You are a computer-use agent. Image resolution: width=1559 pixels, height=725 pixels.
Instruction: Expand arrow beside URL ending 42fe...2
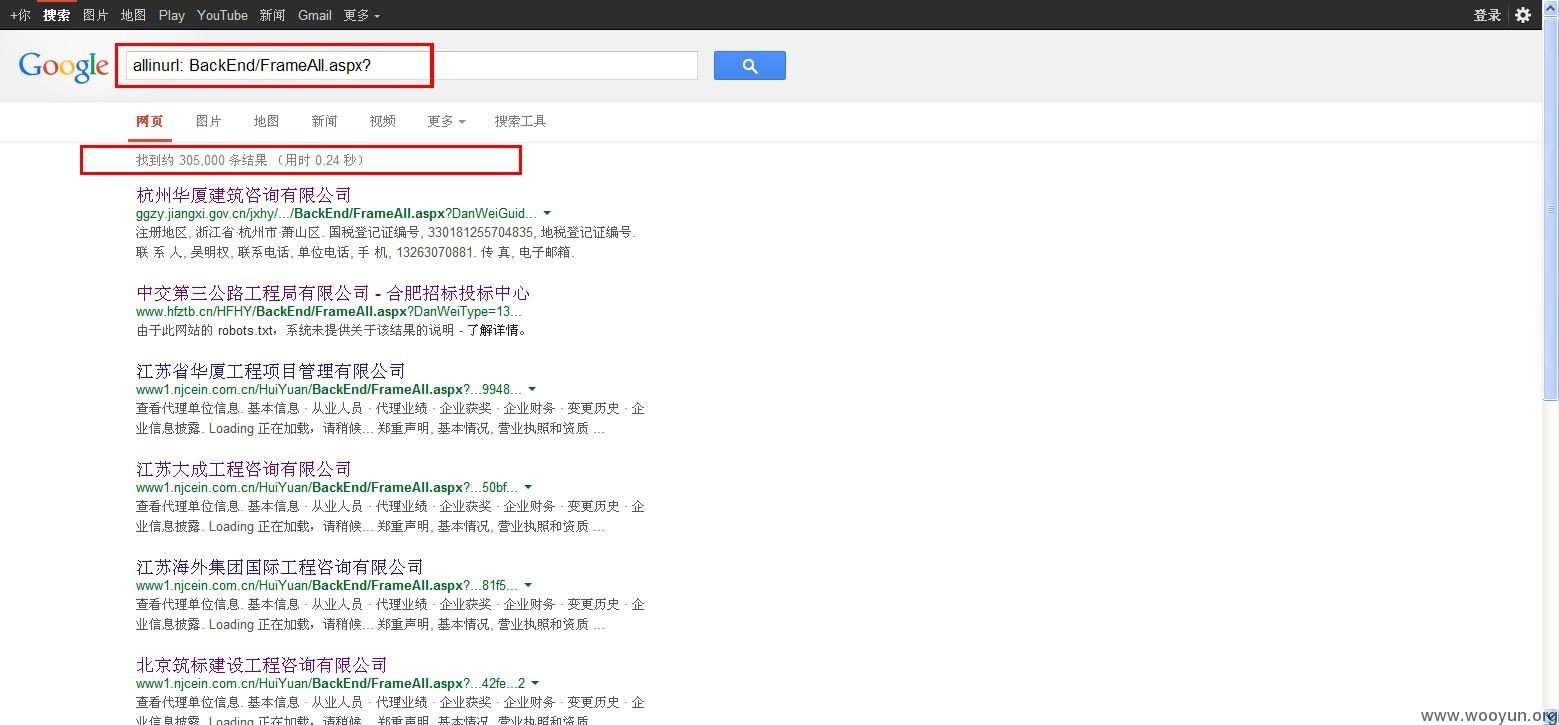pyautogui.click(x=535, y=684)
